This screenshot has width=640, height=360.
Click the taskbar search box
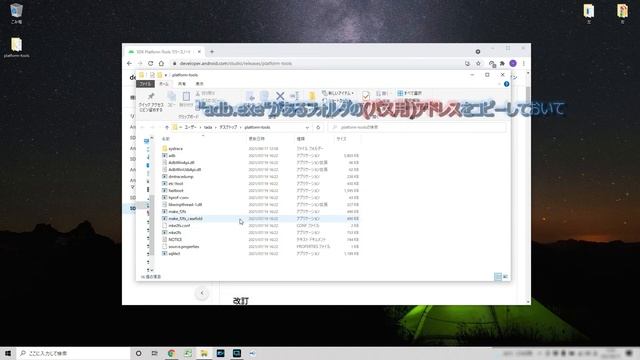tap(73, 353)
